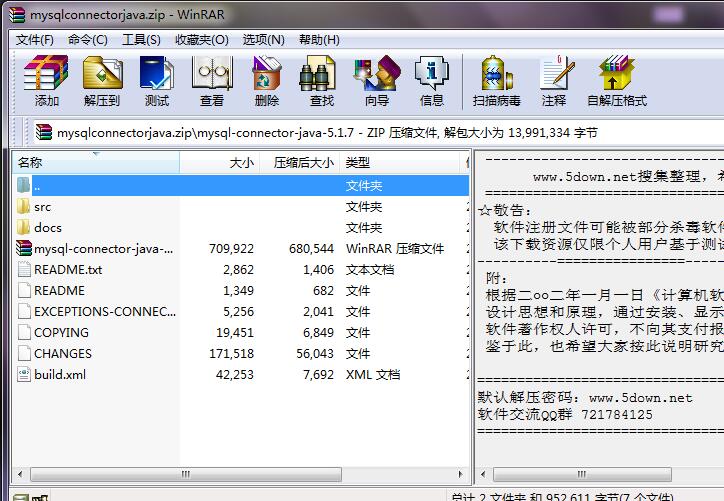This screenshot has height=501, width=724.
Task: Click the 709,922 size cell
Action: (x=231, y=248)
